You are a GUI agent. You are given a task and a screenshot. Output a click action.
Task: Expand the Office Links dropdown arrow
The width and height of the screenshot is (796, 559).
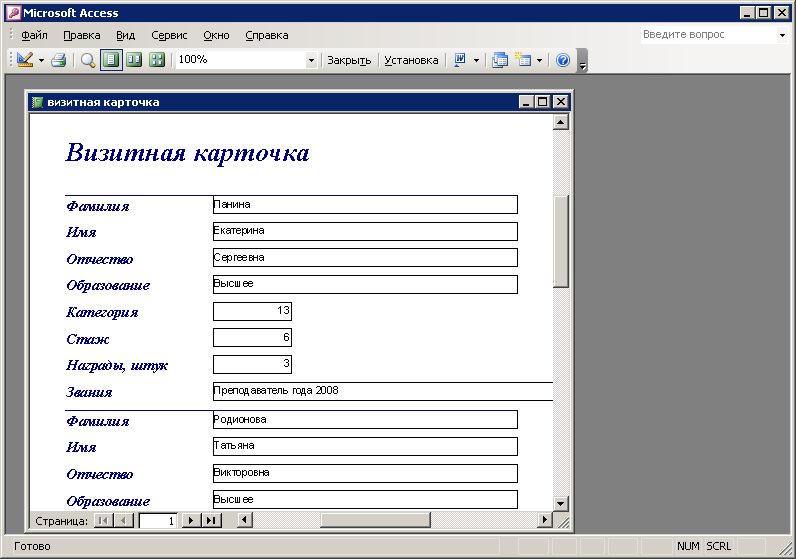point(476,60)
